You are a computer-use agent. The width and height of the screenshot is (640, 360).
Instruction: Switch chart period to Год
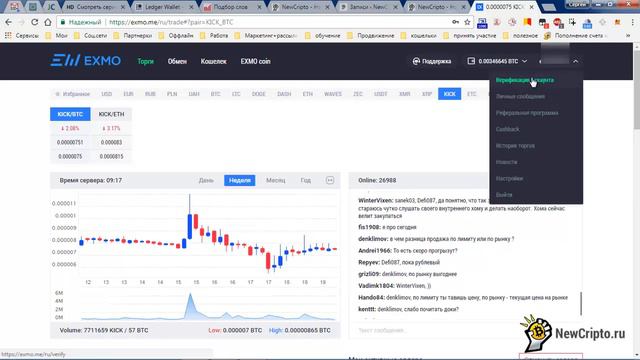(306, 180)
